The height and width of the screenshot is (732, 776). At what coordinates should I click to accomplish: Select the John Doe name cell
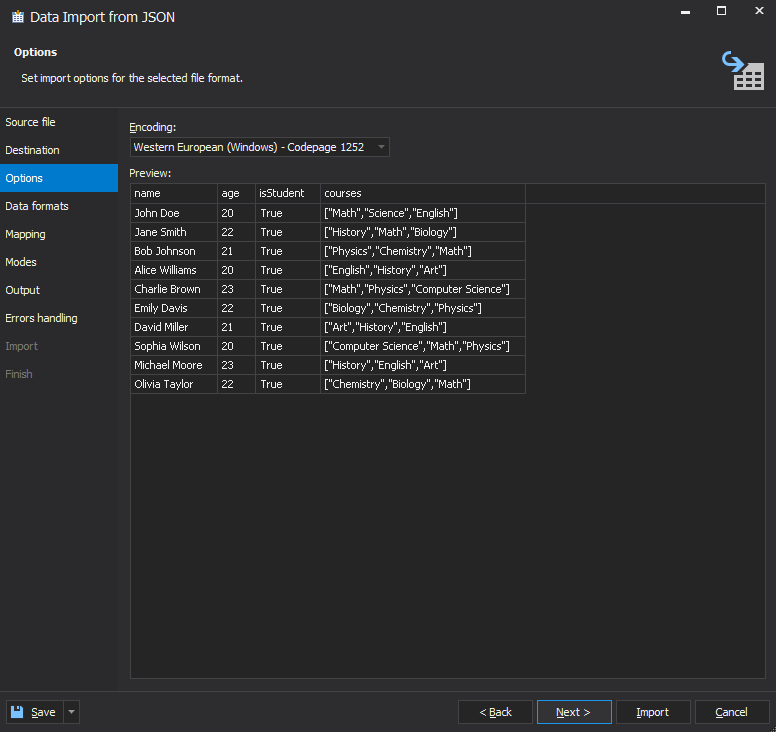coord(174,213)
